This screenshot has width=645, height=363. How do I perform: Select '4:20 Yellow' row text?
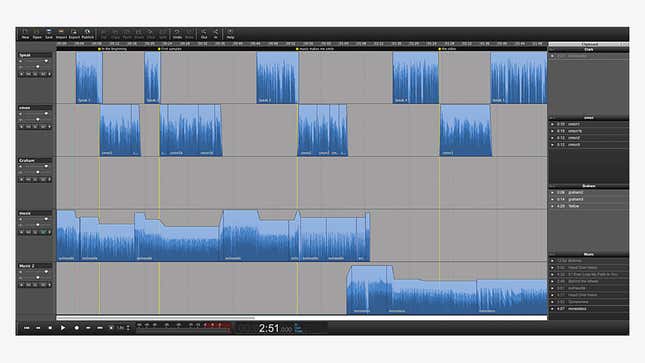pyautogui.click(x=568, y=206)
